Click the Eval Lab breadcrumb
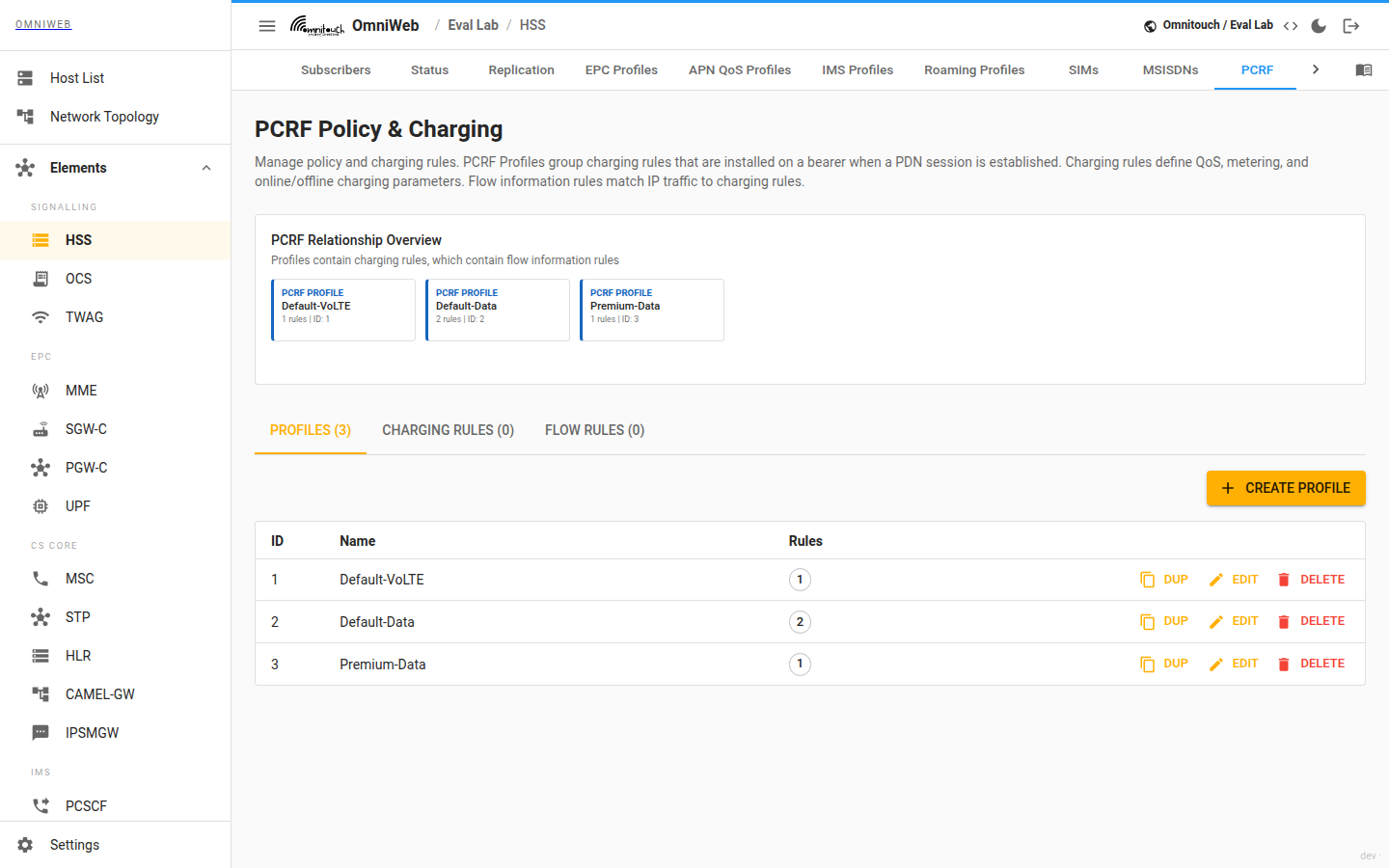1389x868 pixels. [473, 25]
